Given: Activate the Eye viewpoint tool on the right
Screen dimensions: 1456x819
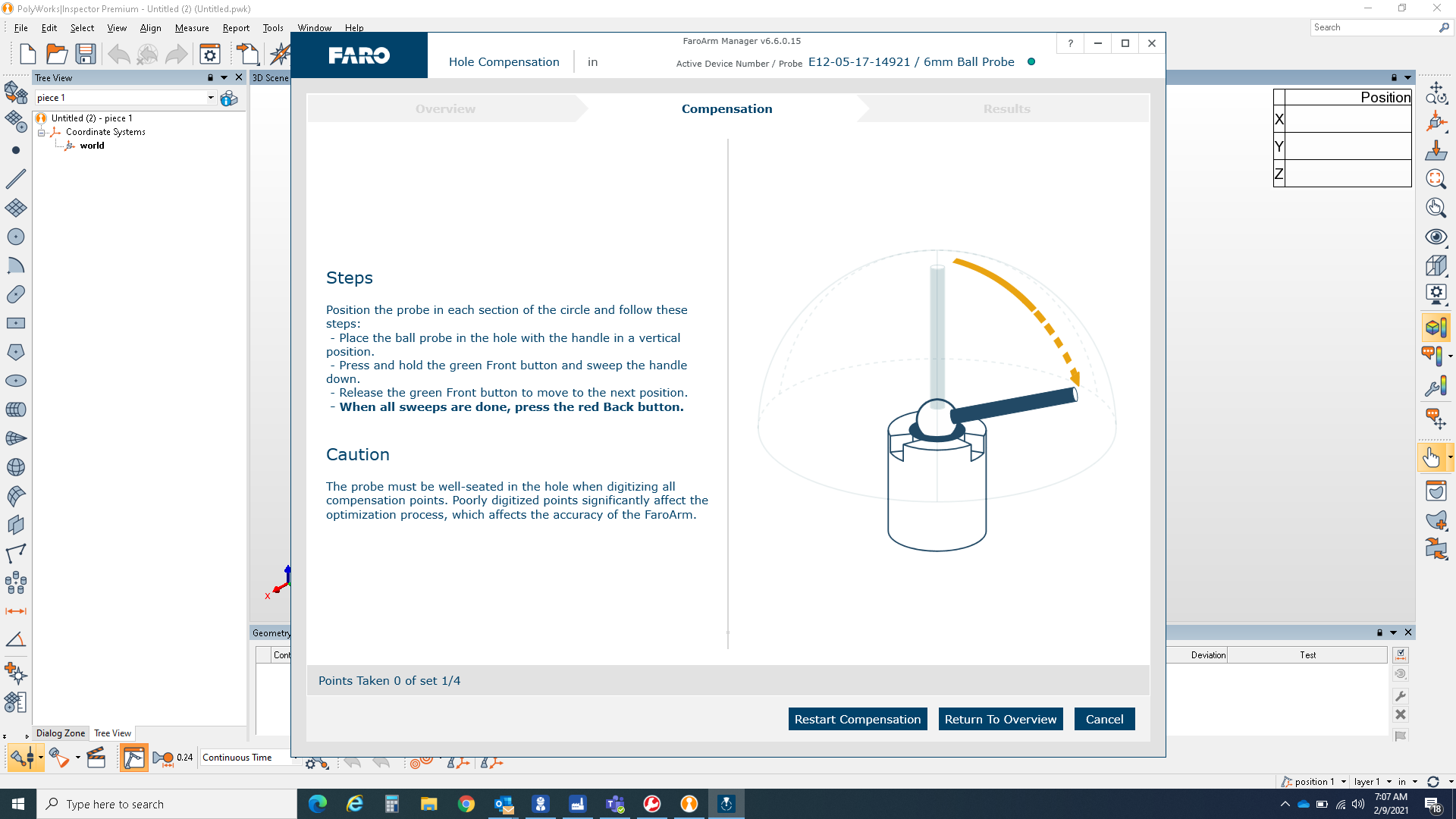Looking at the screenshot, I should click(1436, 237).
